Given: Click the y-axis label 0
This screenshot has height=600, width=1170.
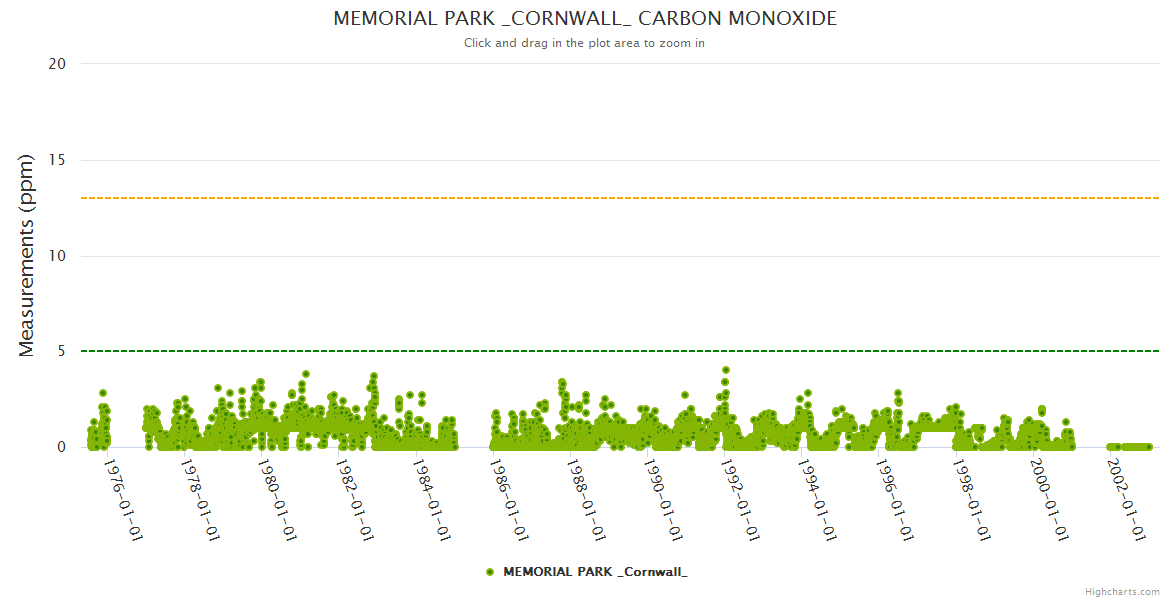Looking at the screenshot, I should click(61, 447).
